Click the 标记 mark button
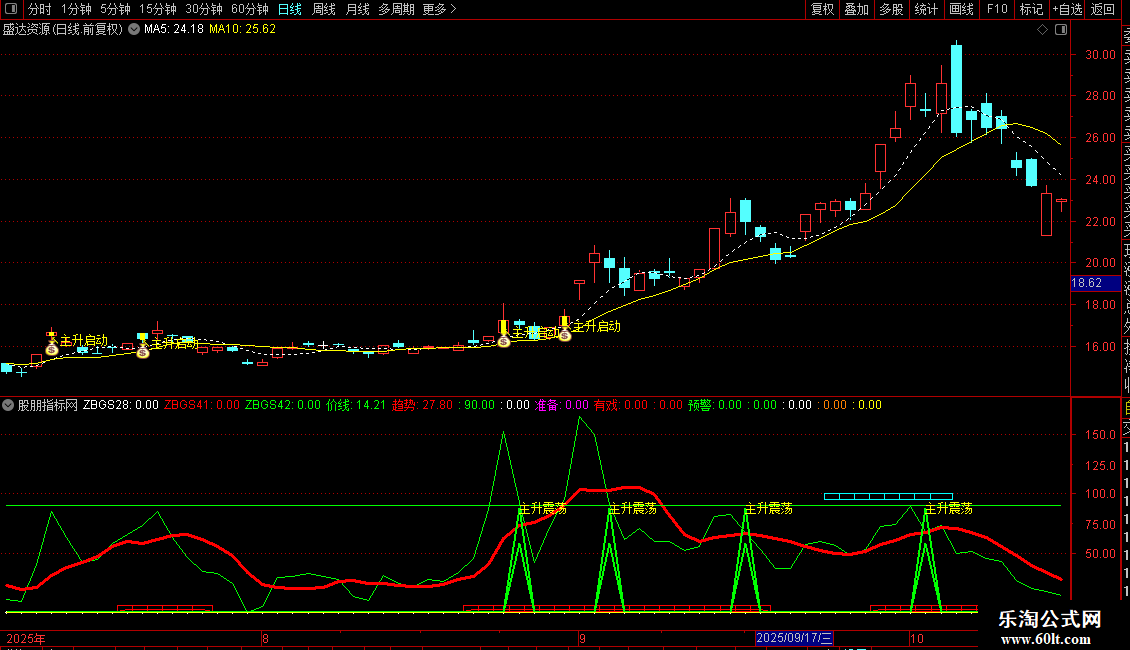 [1031, 9]
